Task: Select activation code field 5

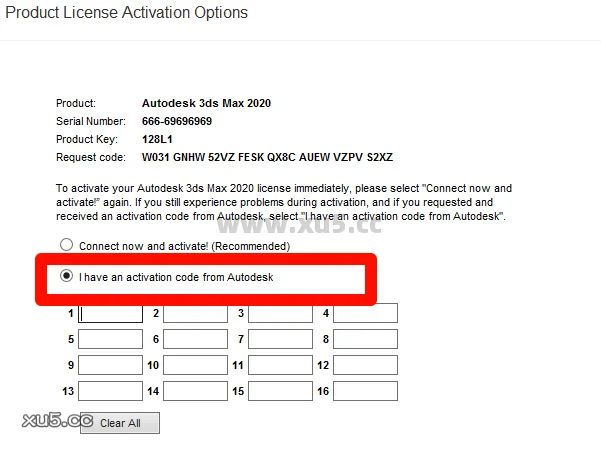Action: point(110,340)
